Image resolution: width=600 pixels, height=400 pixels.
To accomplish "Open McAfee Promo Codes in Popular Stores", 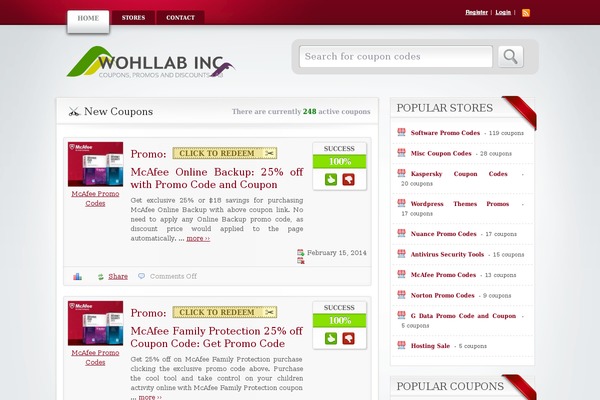I will coord(443,275).
